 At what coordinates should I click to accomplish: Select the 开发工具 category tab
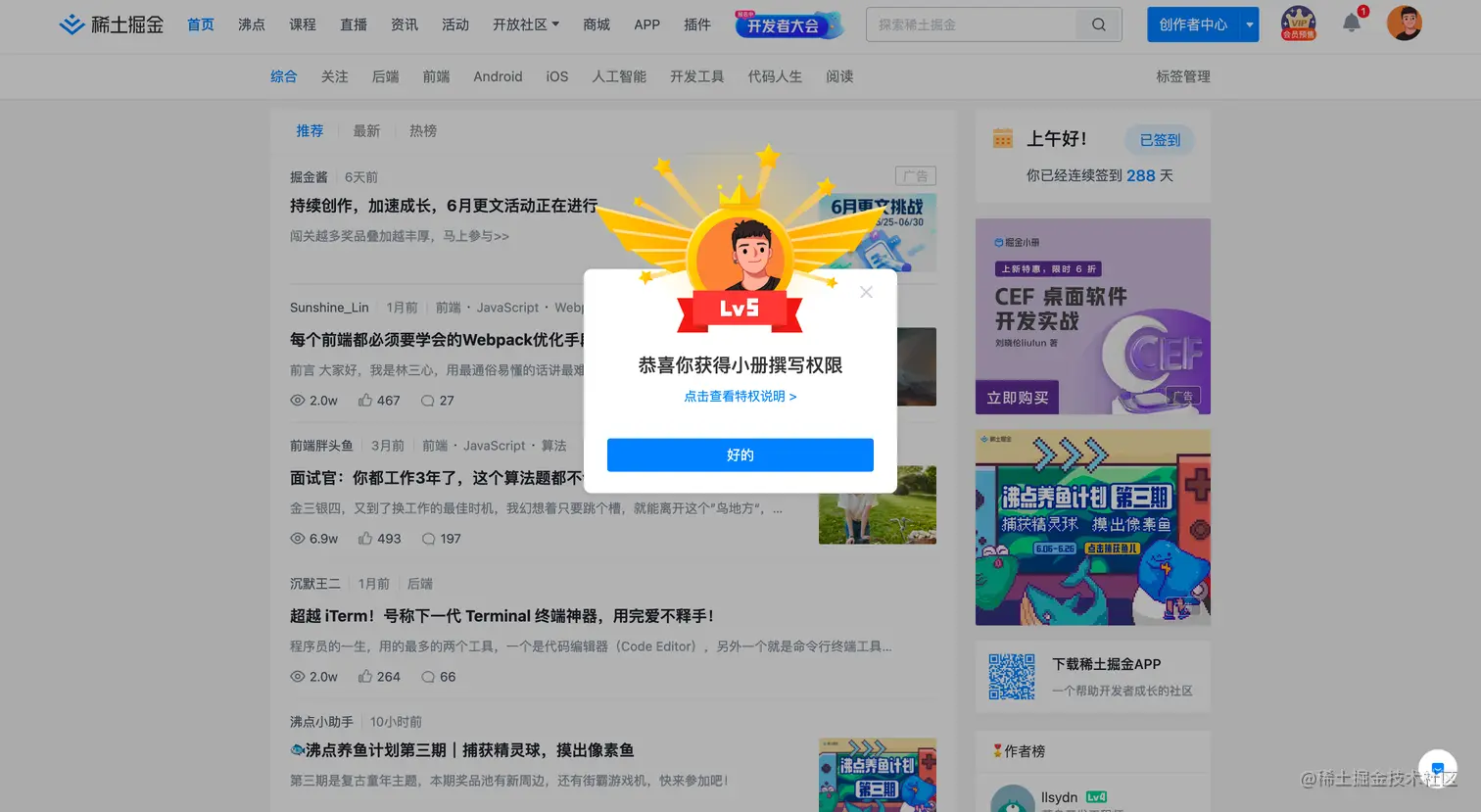point(697,76)
